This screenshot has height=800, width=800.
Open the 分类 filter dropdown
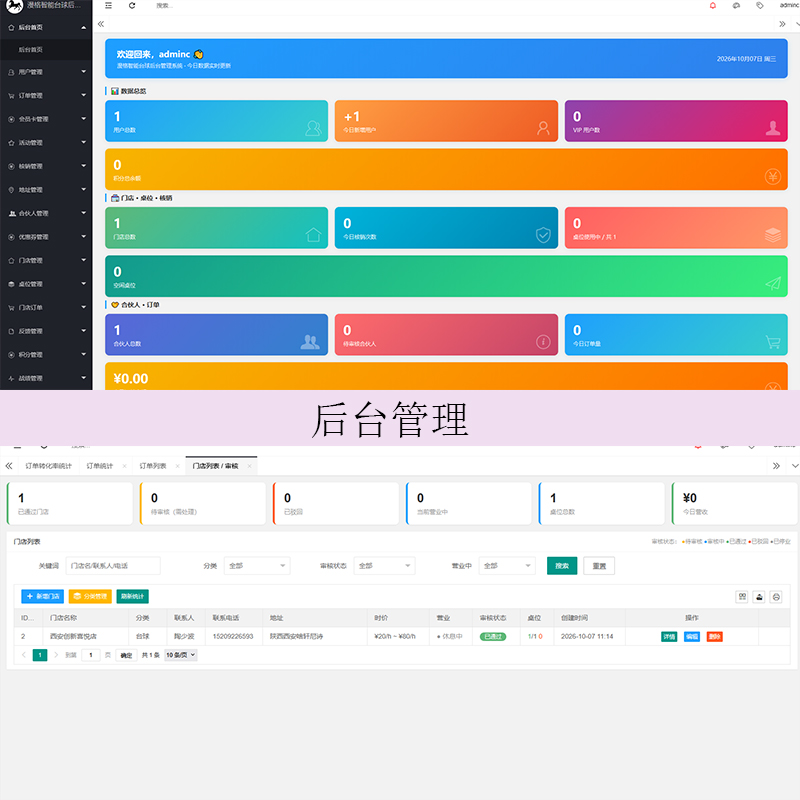point(257,566)
